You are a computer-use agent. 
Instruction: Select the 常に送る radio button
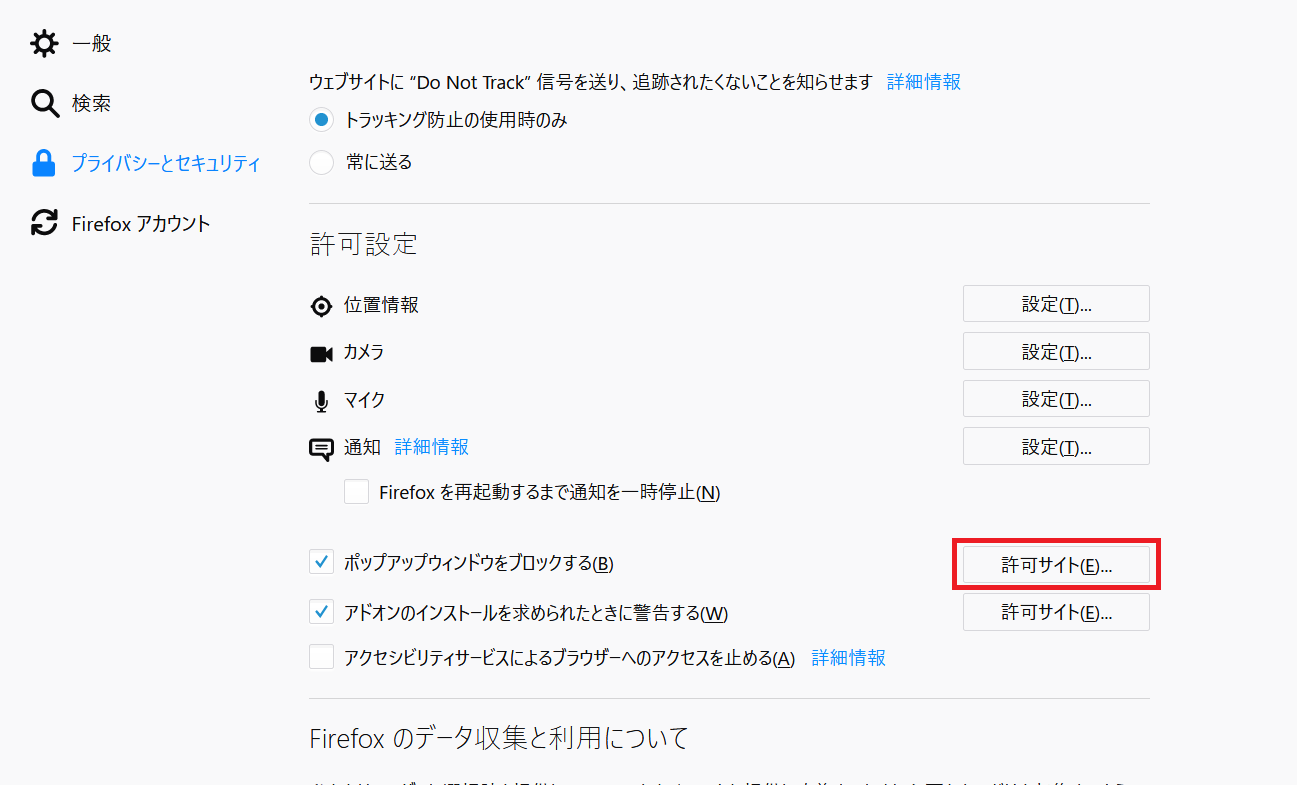[321, 162]
